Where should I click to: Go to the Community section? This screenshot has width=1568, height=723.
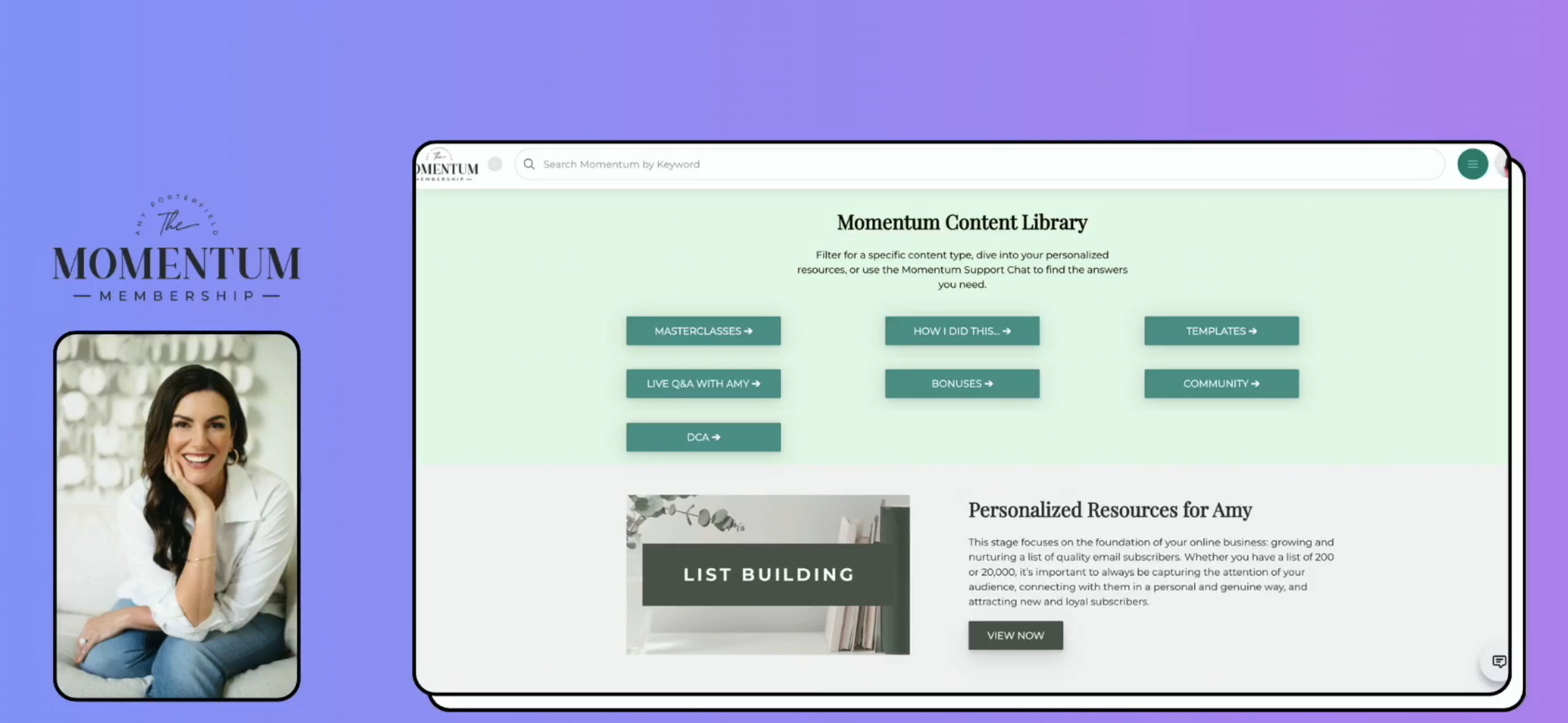(1221, 384)
